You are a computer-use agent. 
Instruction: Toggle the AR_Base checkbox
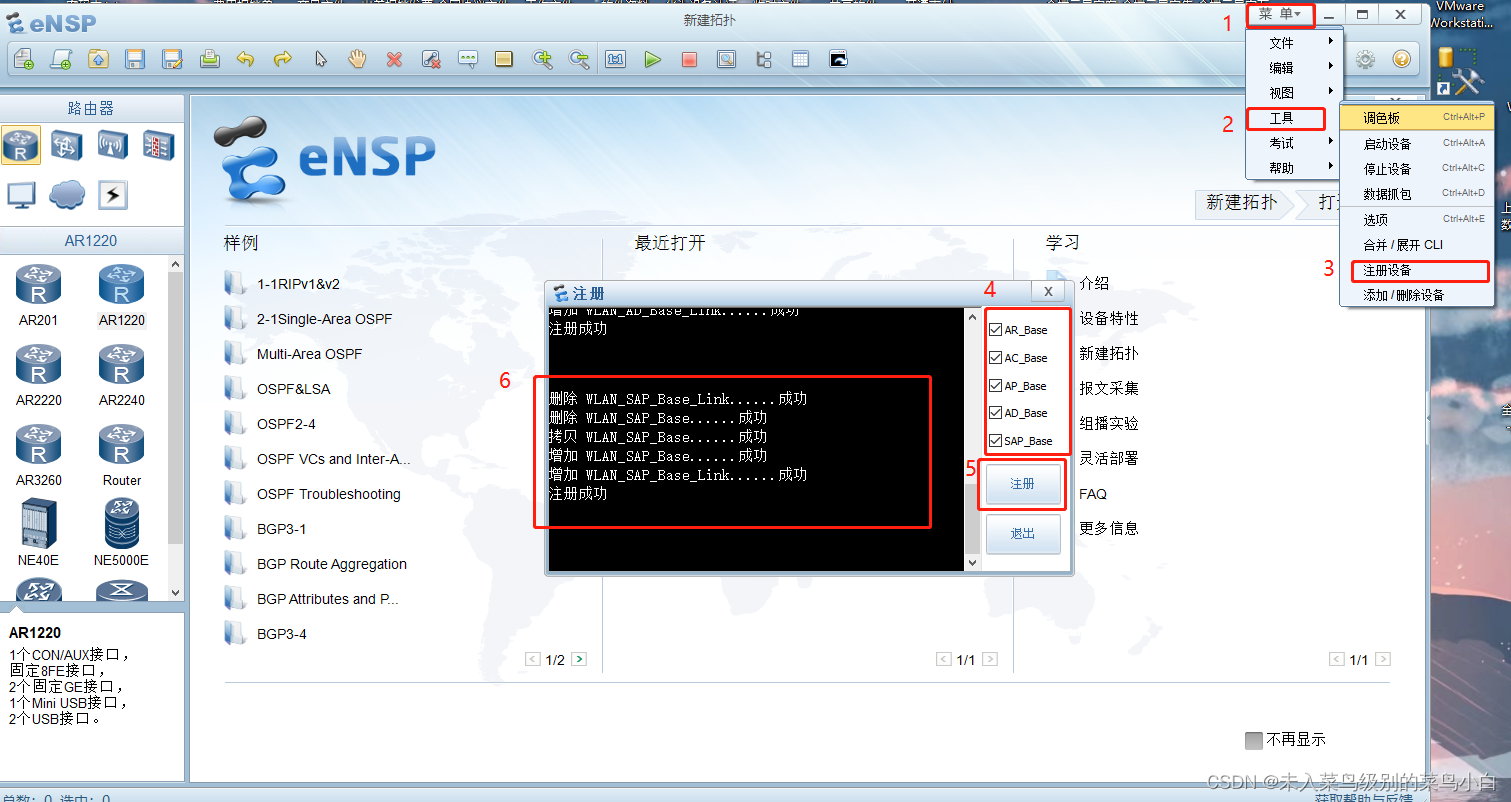click(x=995, y=330)
